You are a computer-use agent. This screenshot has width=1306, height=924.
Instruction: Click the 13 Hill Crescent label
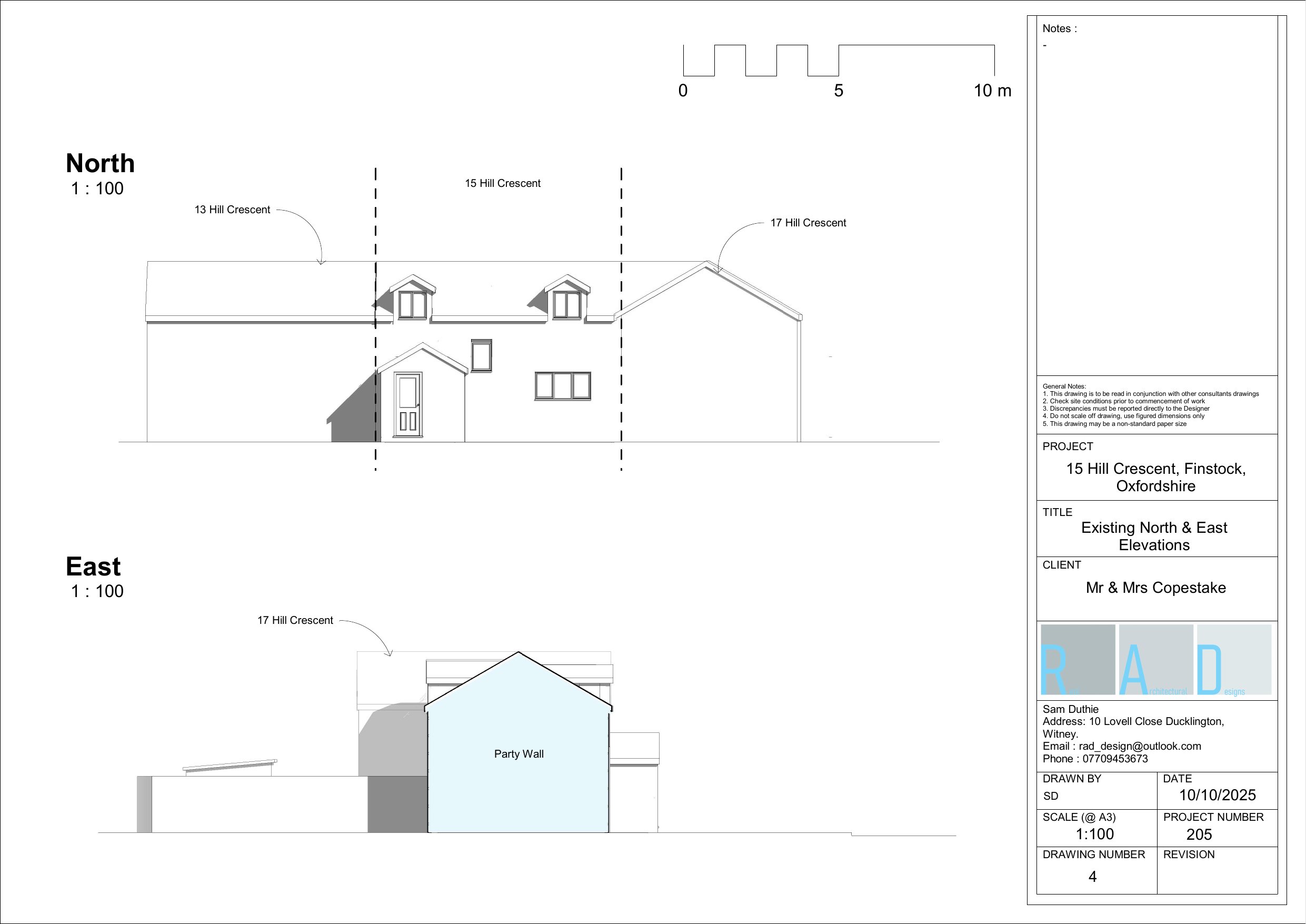(232, 210)
